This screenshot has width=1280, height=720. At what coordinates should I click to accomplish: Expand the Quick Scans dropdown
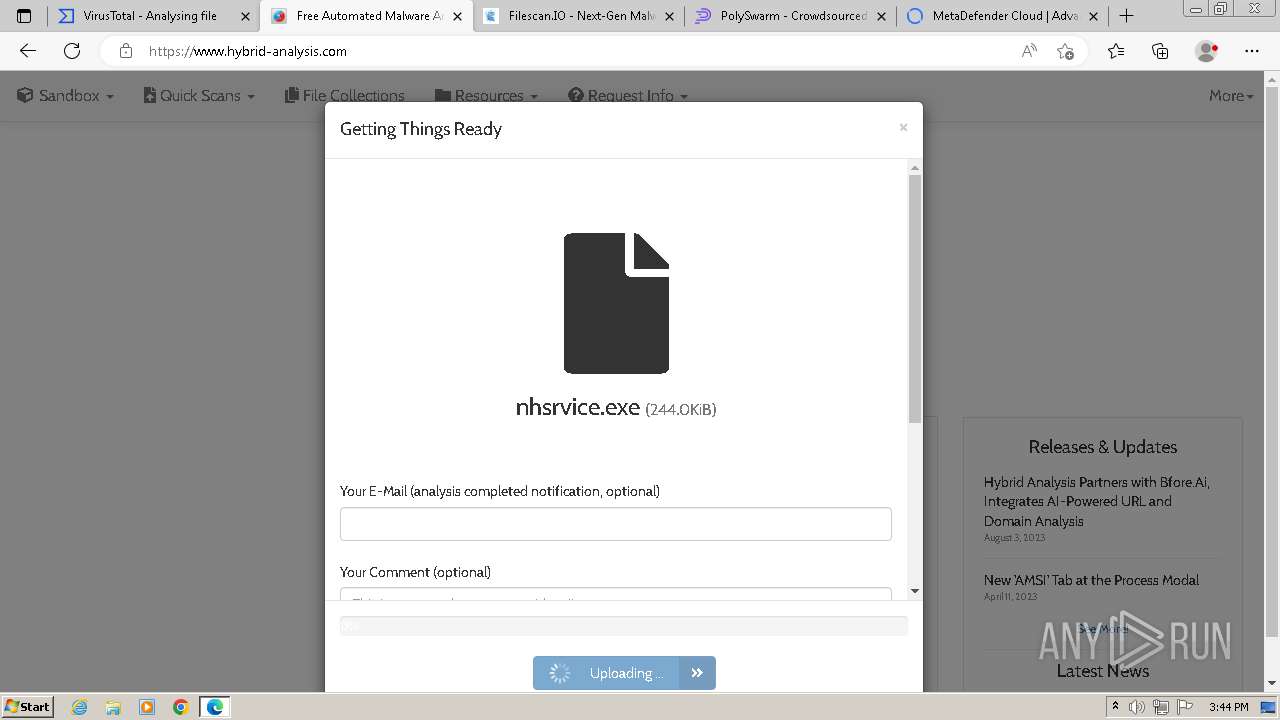click(199, 96)
